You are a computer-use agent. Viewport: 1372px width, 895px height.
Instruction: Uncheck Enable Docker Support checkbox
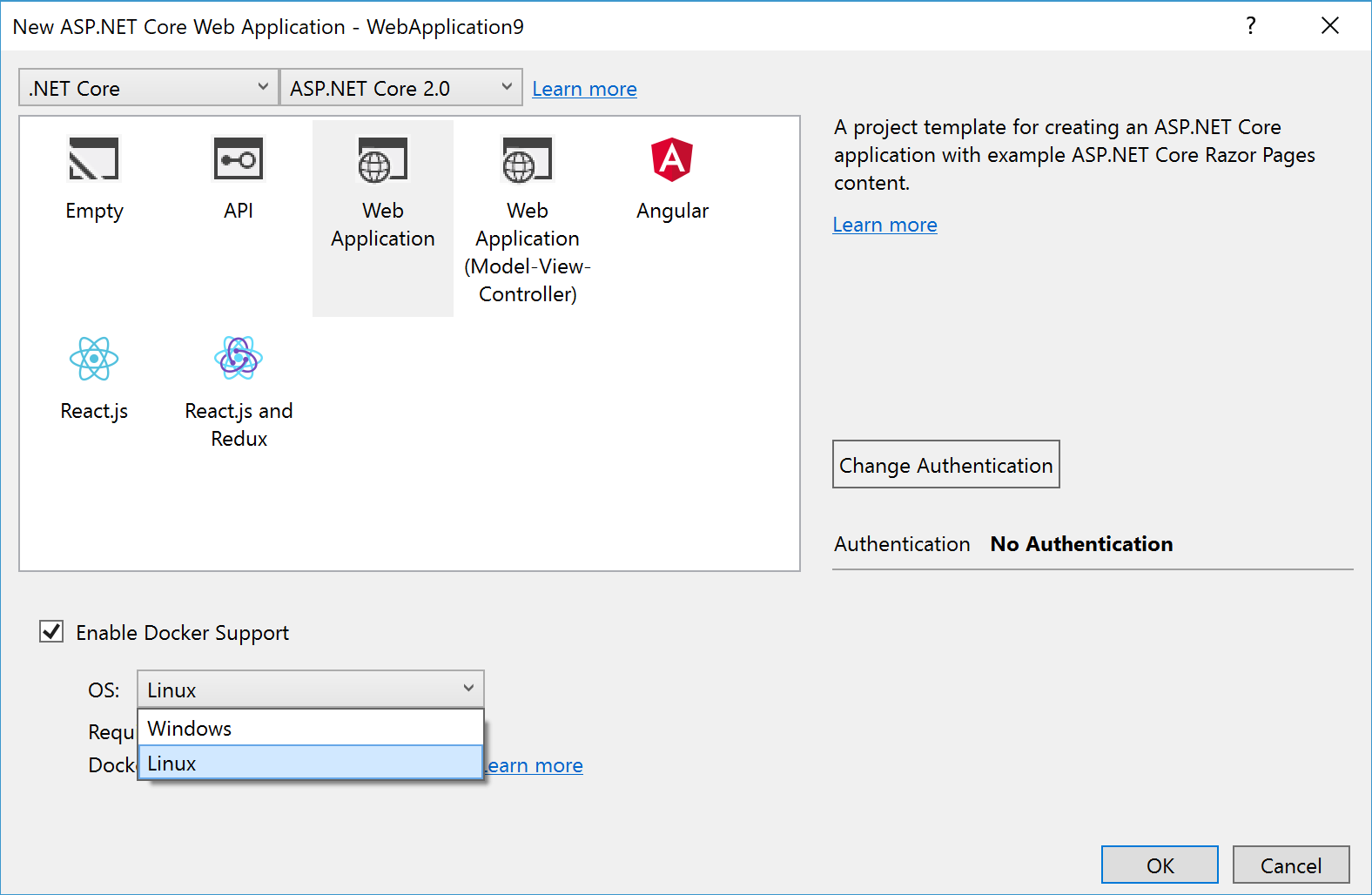click(x=51, y=631)
